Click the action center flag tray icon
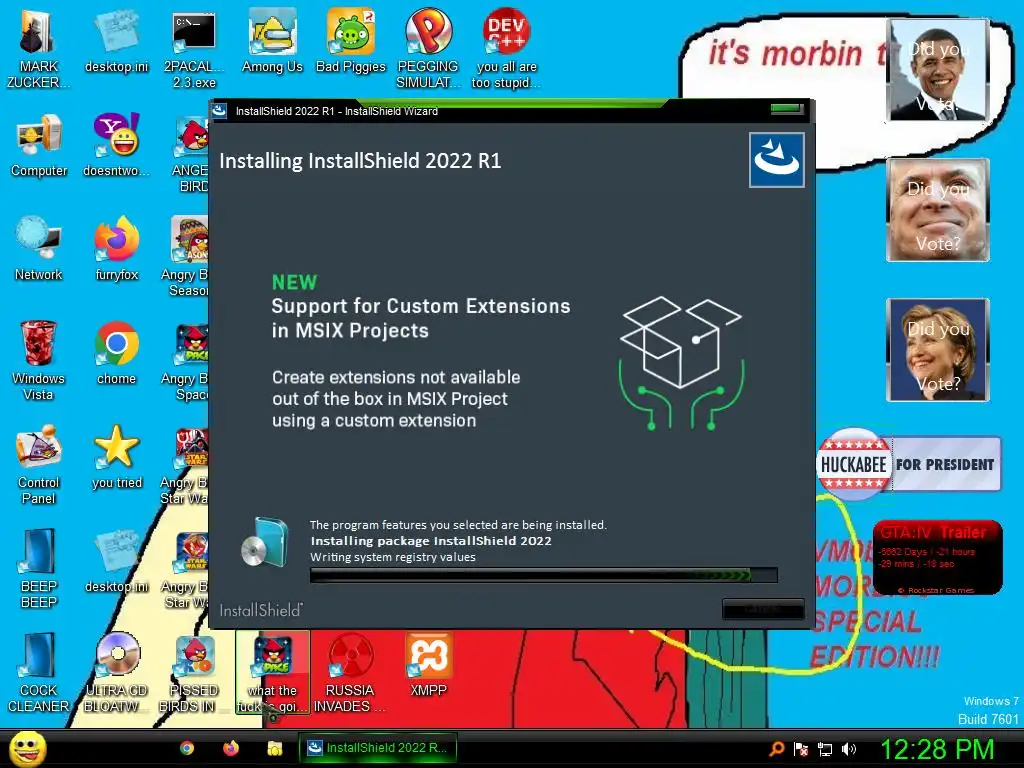 pos(801,749)
